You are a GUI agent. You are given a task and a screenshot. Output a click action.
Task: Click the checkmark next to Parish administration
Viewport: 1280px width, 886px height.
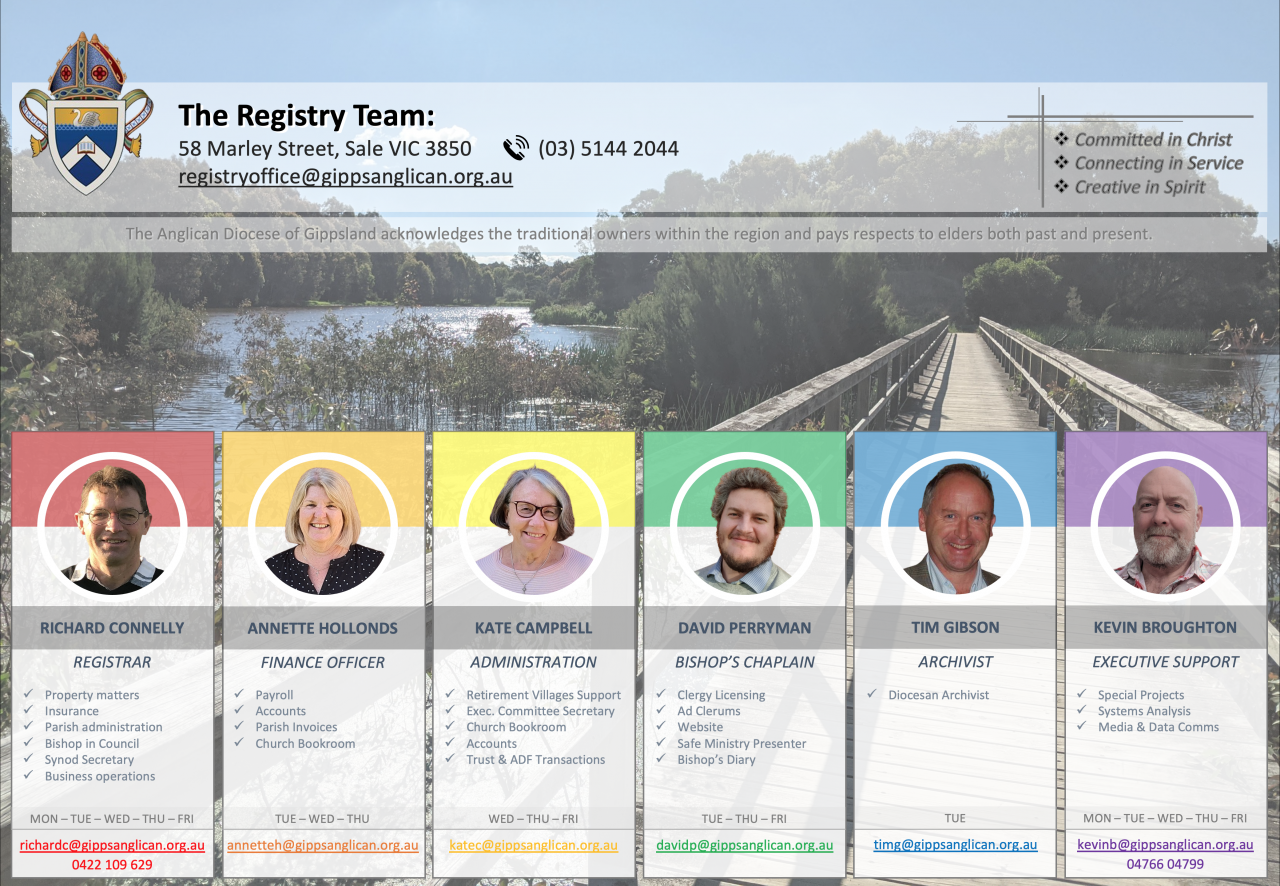click(27, 726)
